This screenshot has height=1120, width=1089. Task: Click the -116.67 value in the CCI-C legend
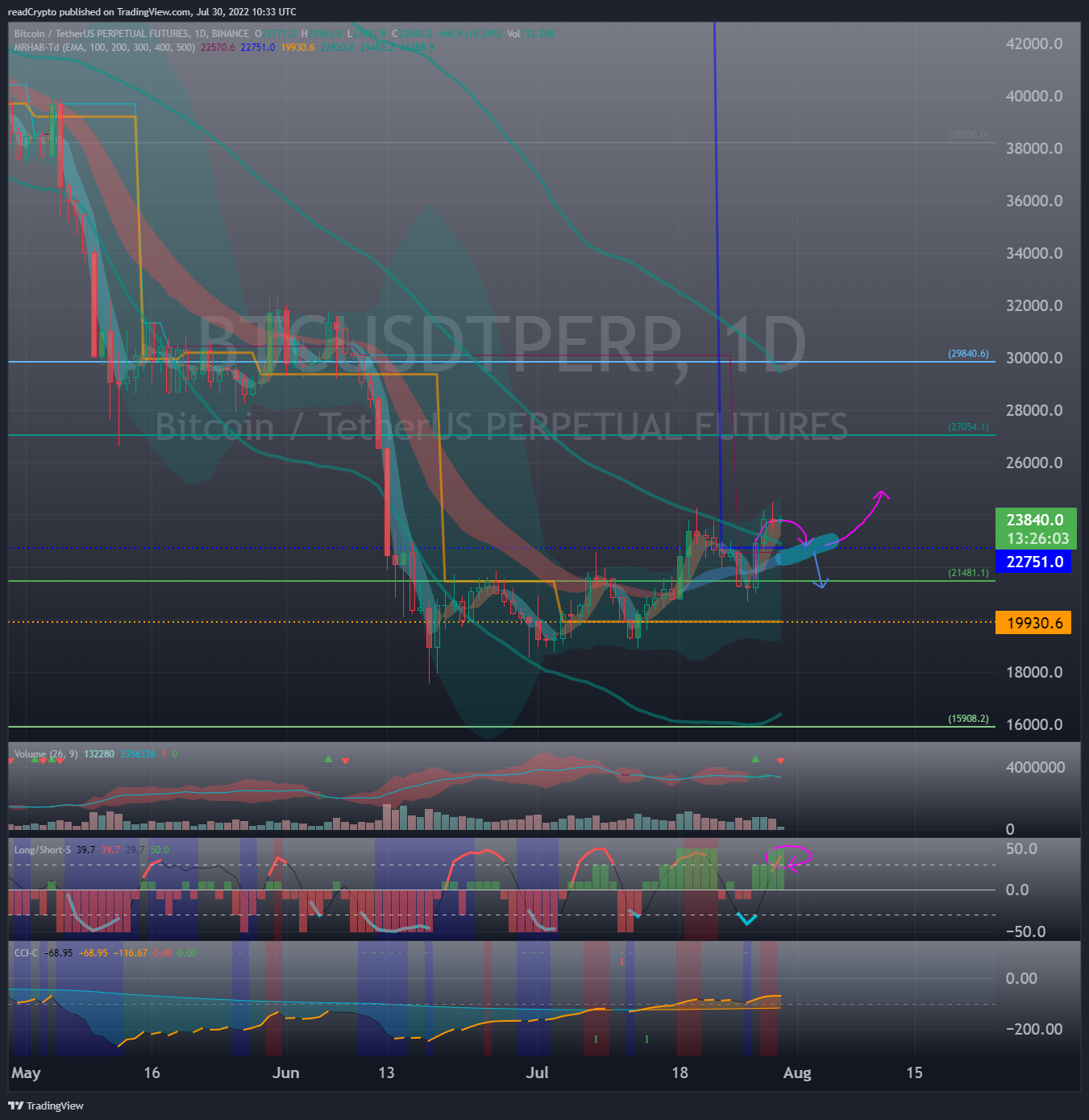130,953
